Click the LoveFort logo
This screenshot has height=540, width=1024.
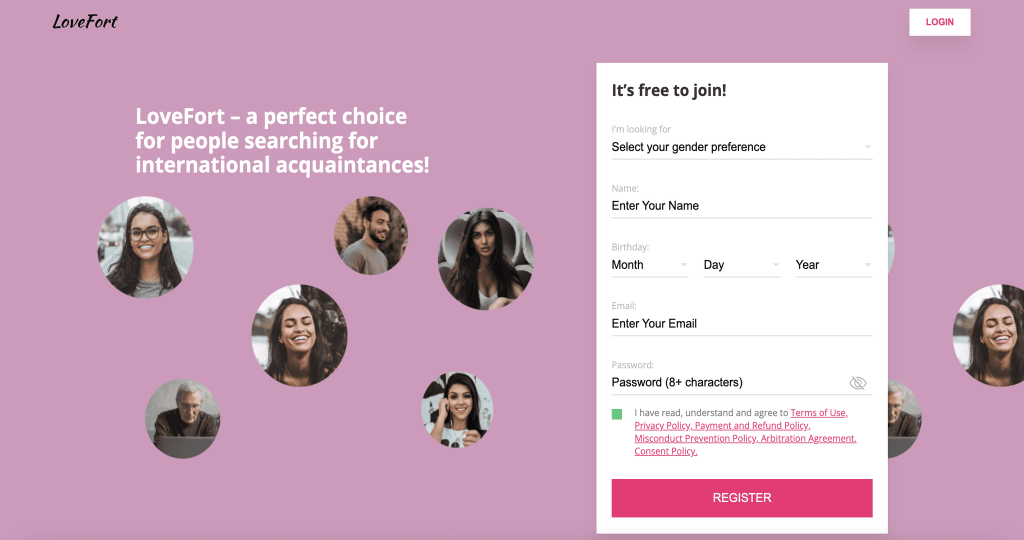[x=85, y=22]
